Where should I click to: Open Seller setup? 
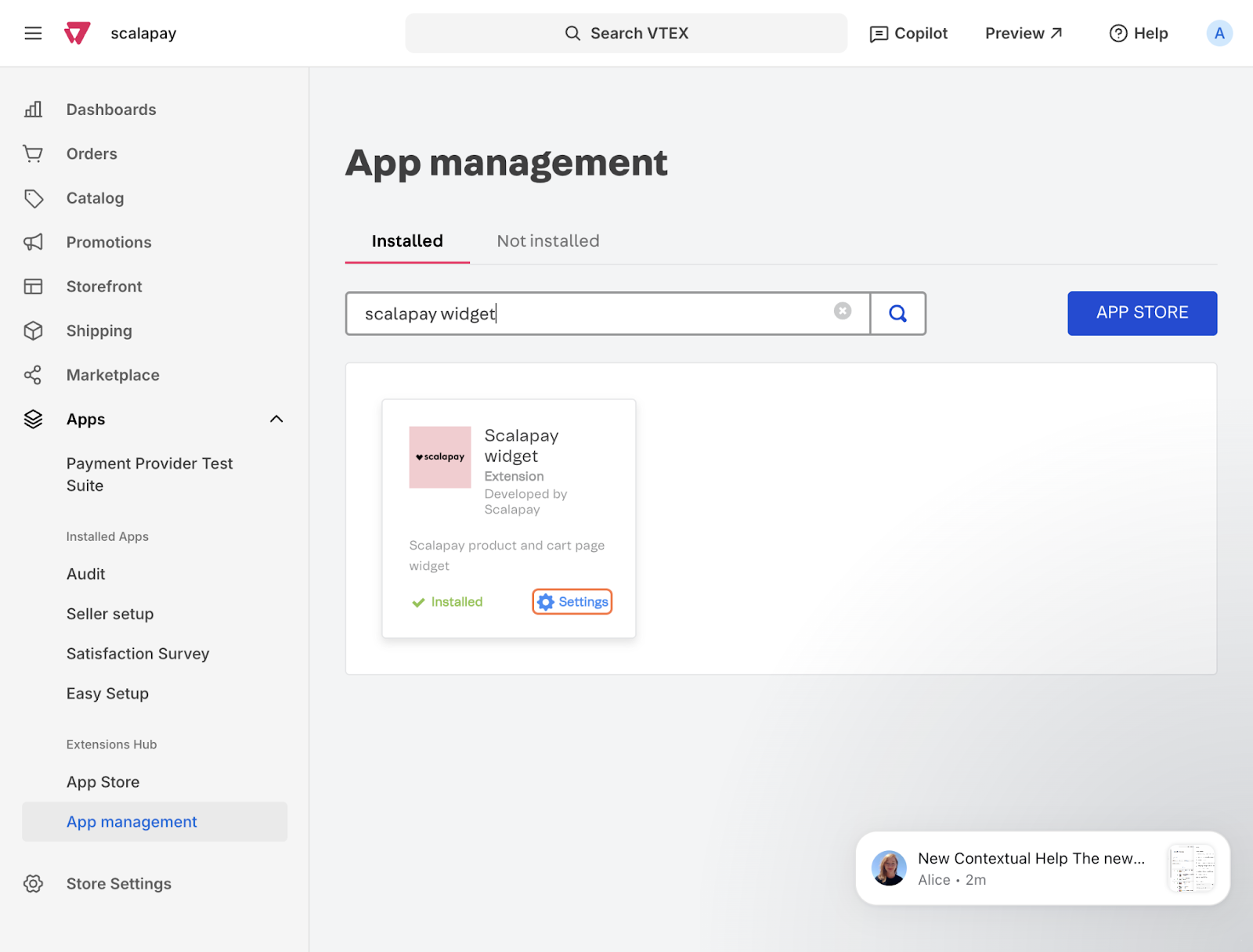click(110, 614)
